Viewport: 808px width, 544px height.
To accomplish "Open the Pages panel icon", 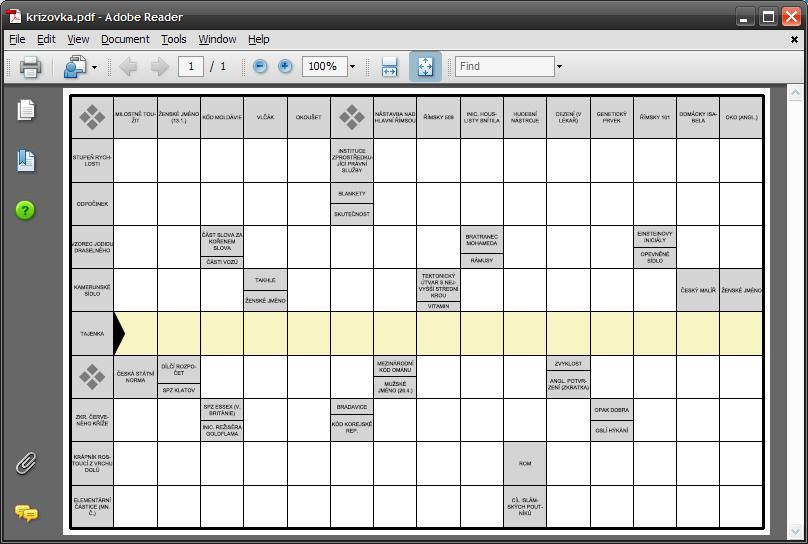I will 26,110.
